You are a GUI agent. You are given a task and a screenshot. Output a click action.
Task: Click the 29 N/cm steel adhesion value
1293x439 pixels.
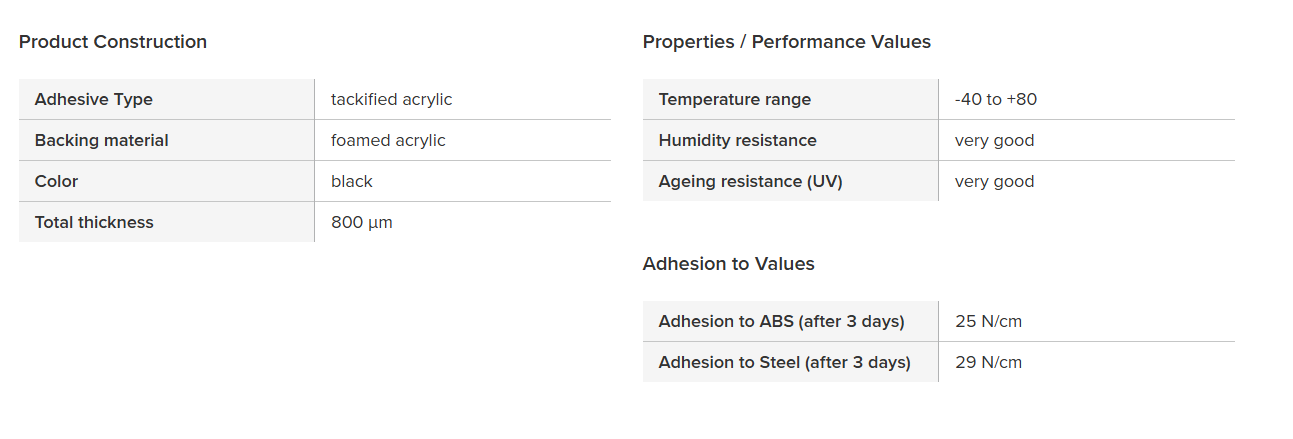pos(988,362)
